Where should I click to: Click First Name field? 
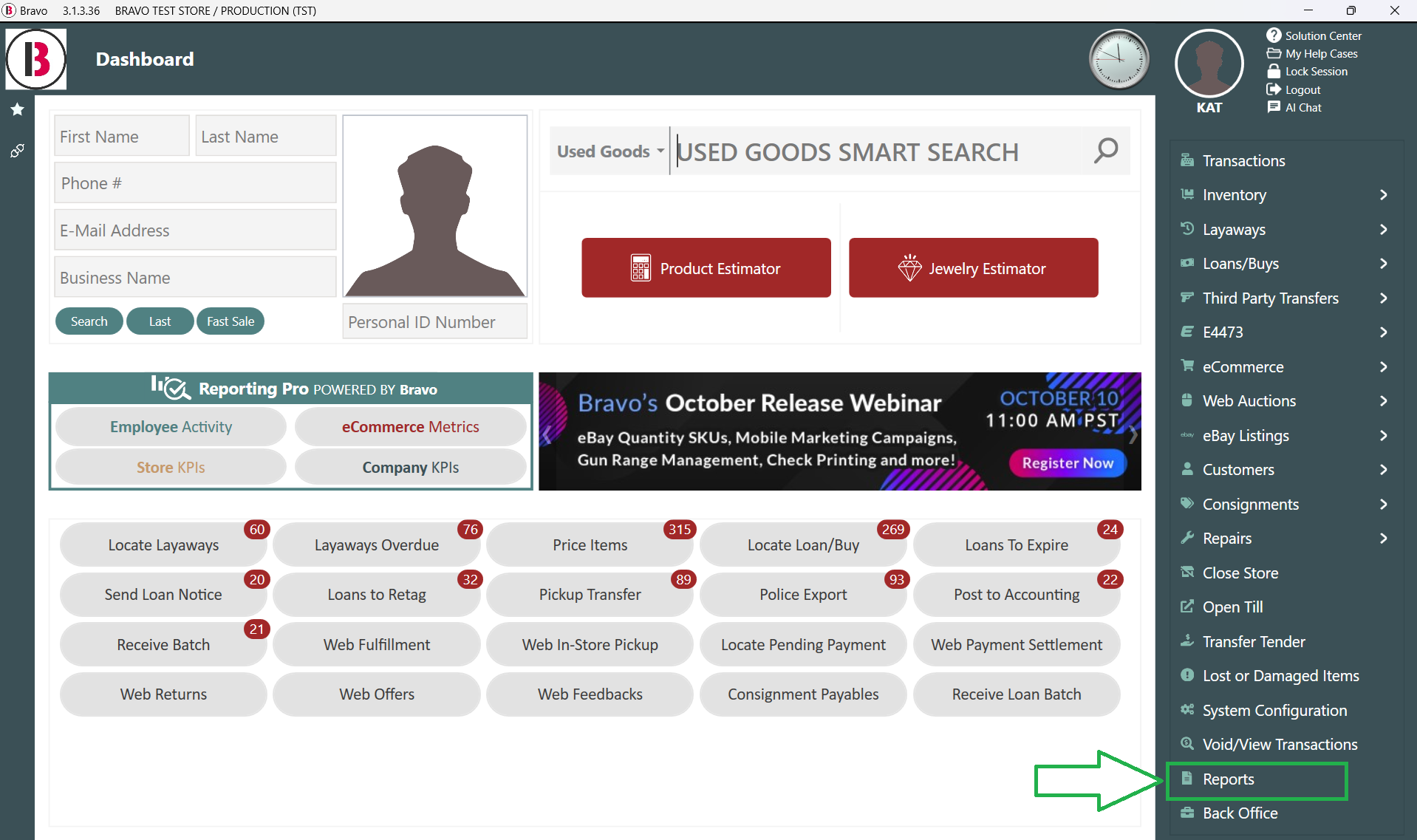coord(122,136)
